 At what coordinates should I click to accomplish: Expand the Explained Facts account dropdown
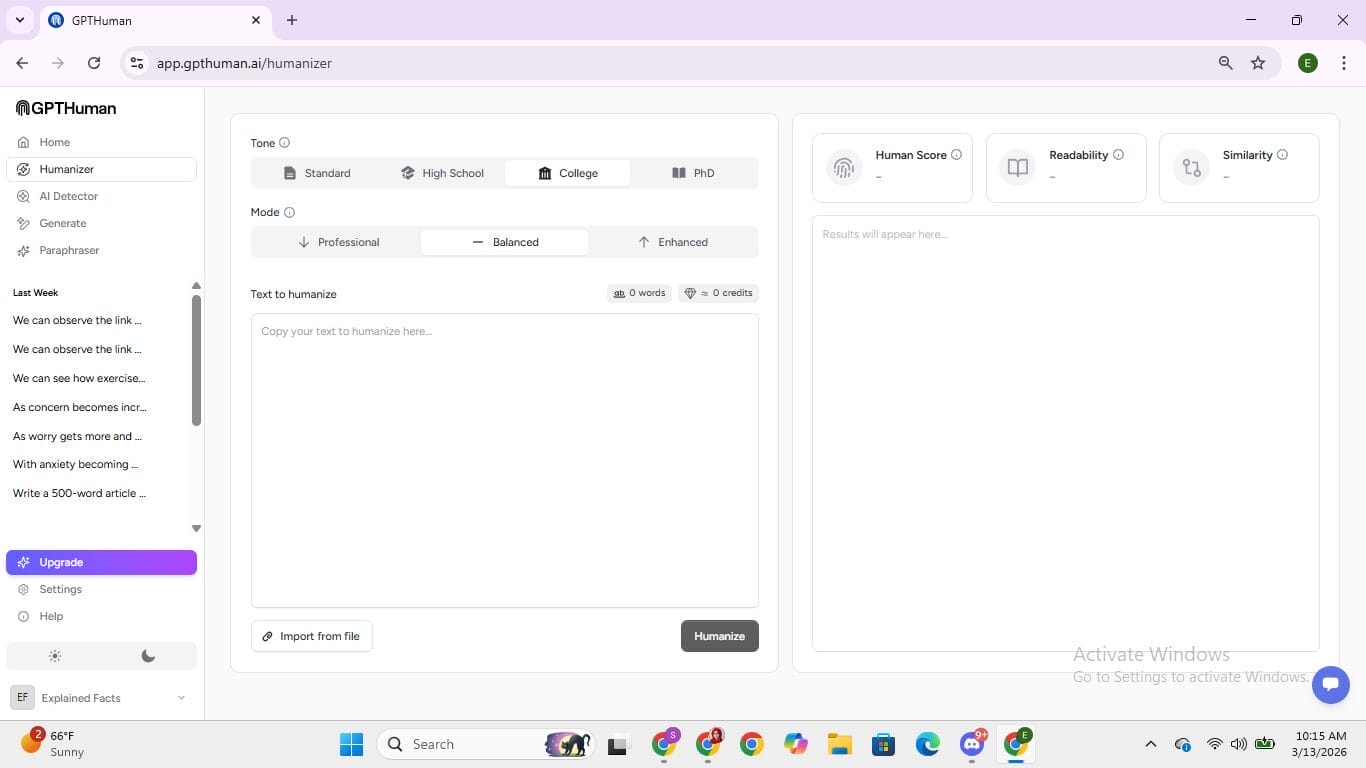coord(101,698)
